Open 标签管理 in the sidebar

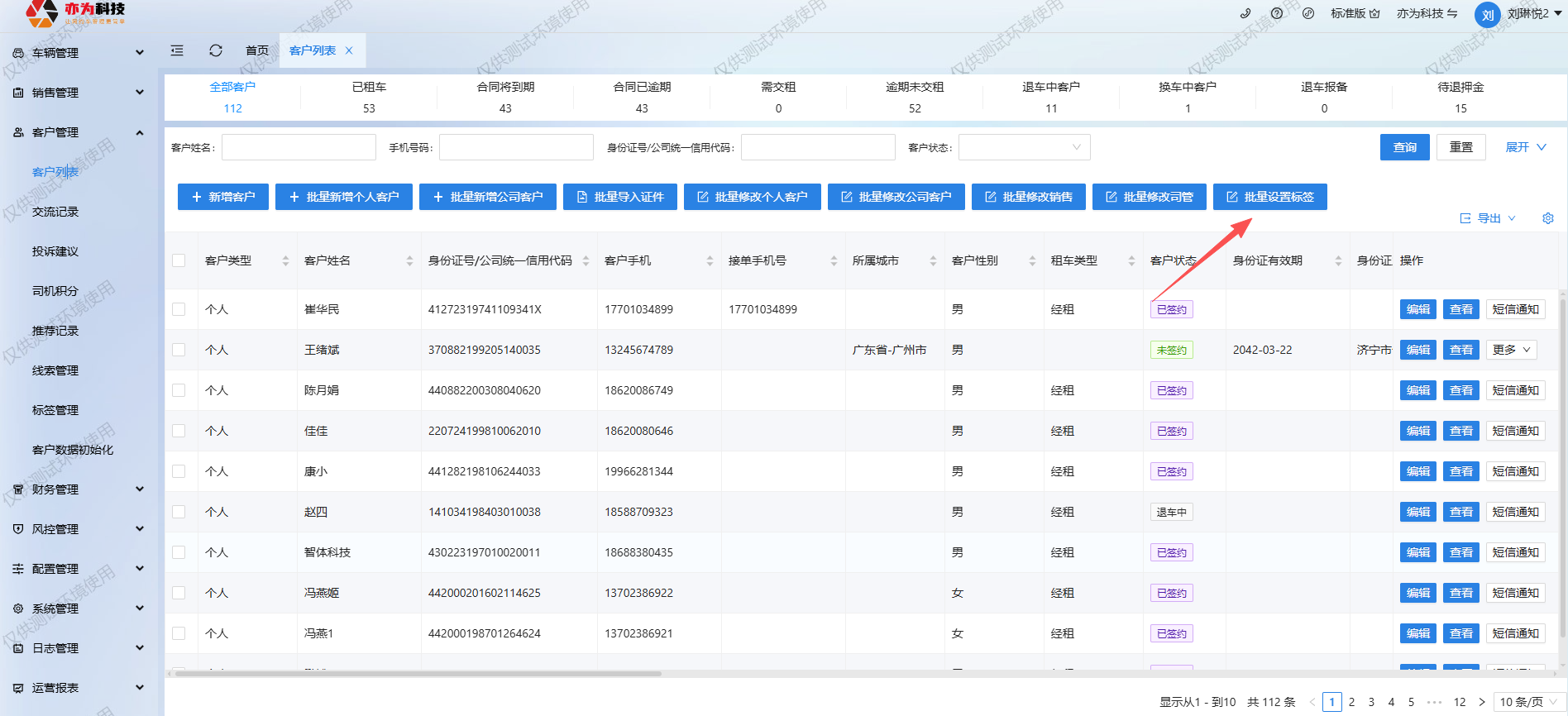click(55, 410)
